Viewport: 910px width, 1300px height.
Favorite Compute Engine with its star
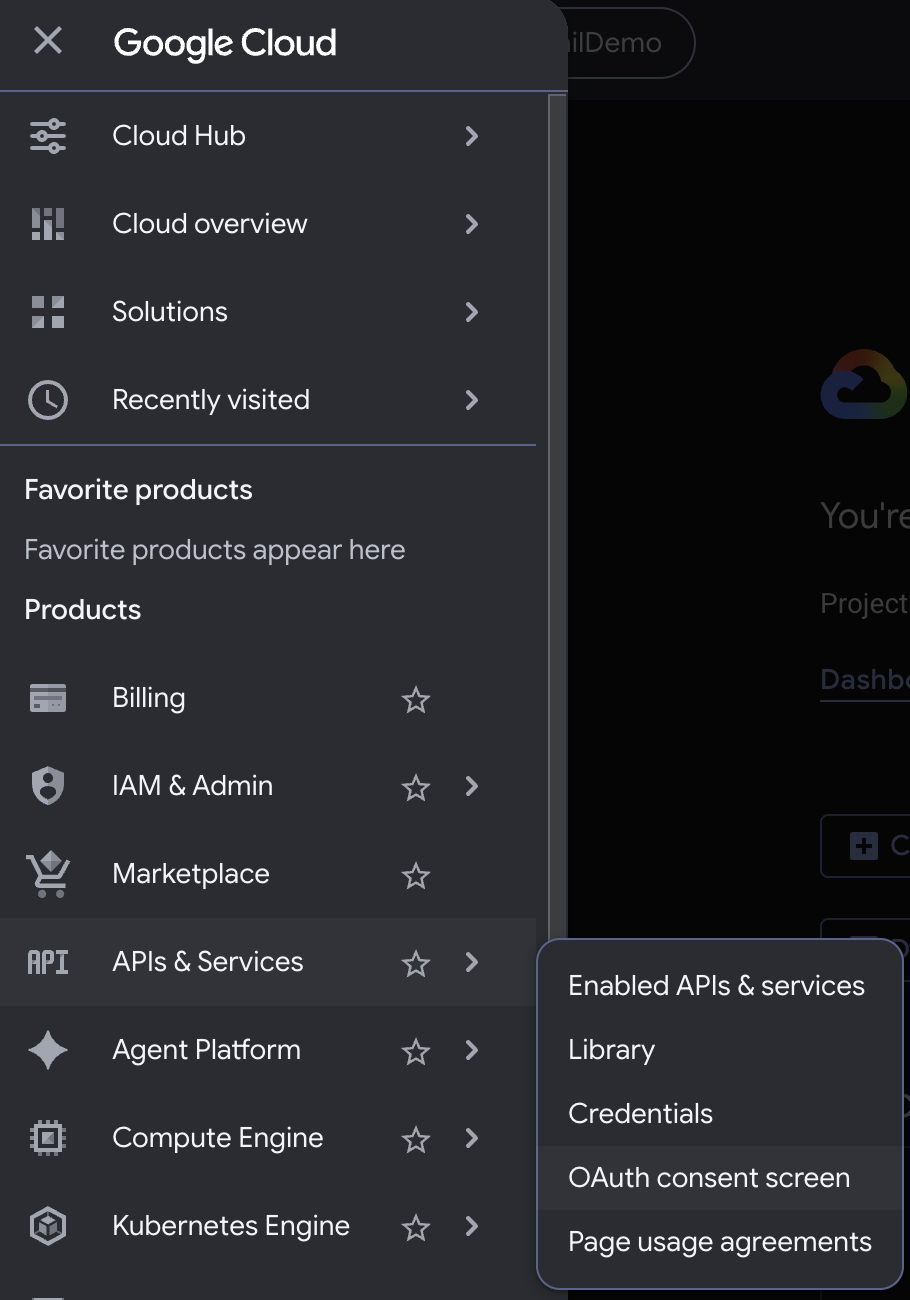click(x=415, y=1139)
